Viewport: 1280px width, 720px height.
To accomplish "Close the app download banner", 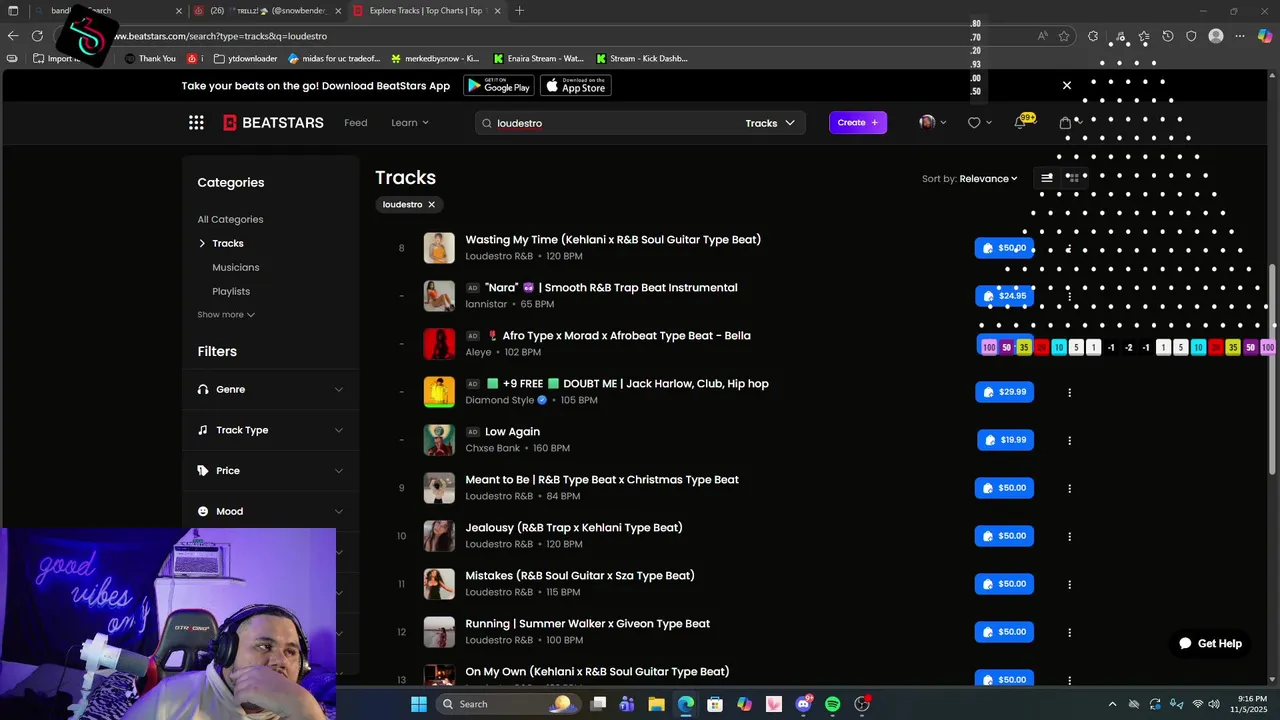I will click(1067, 85).
